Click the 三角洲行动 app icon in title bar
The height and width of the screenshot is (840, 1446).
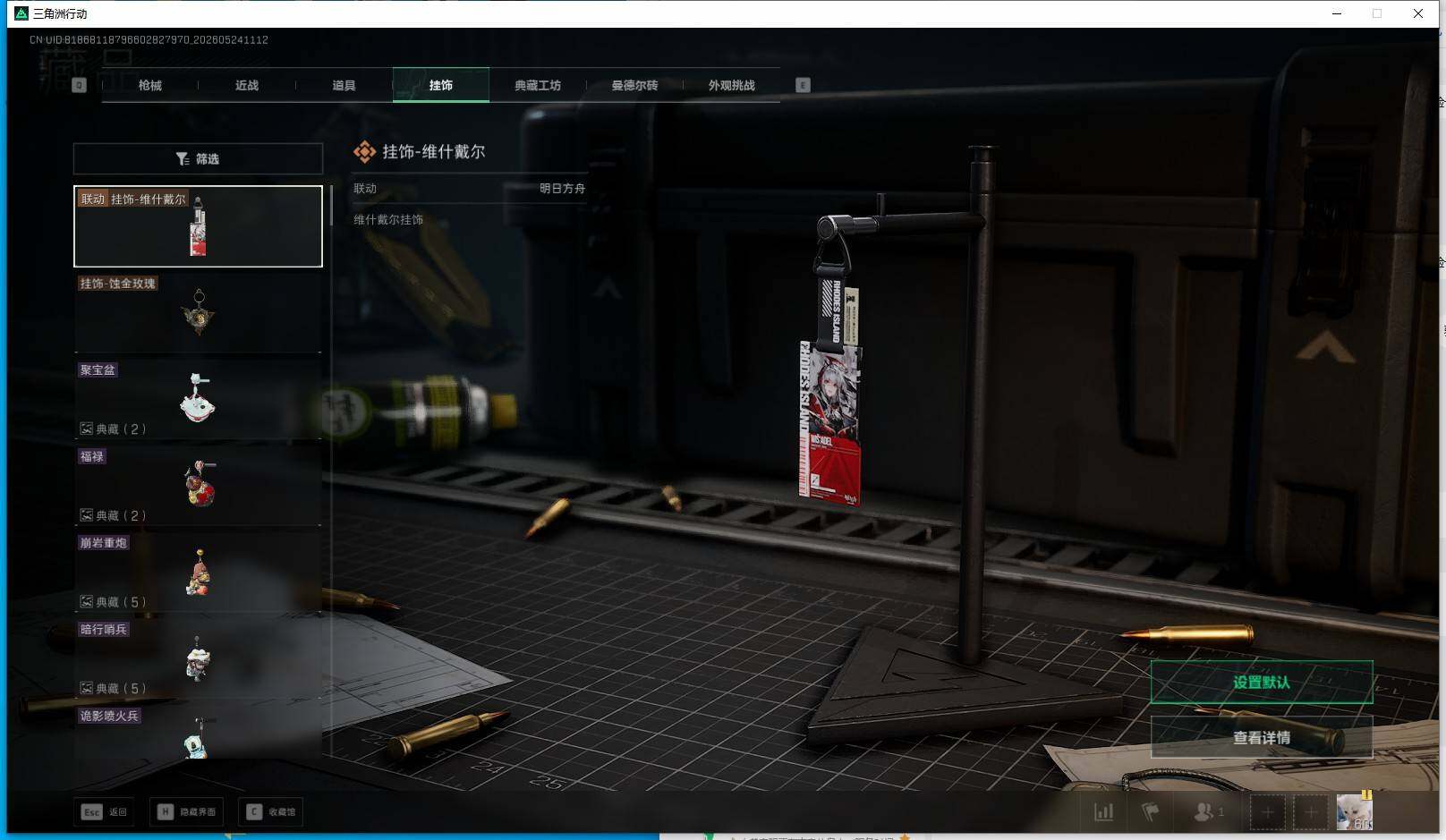click(x=21, y=13)
